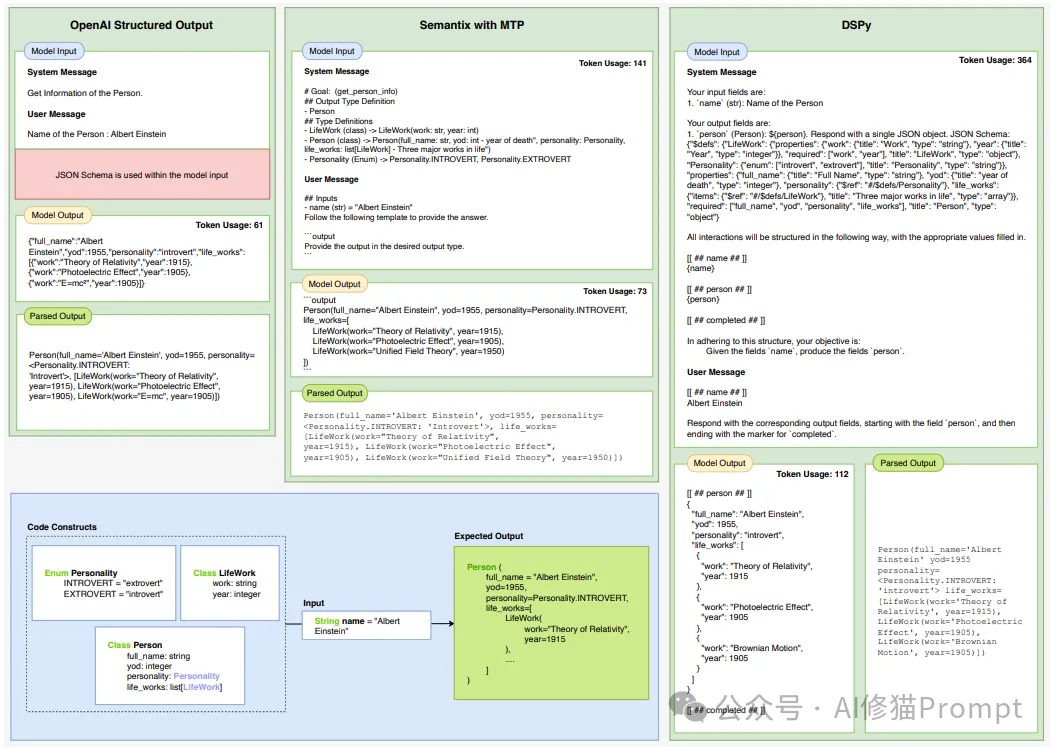The width and height of the screenshot is (1056, 750).
Task: Click Model Output label in OpenAI panel
Action: (57, 215)
